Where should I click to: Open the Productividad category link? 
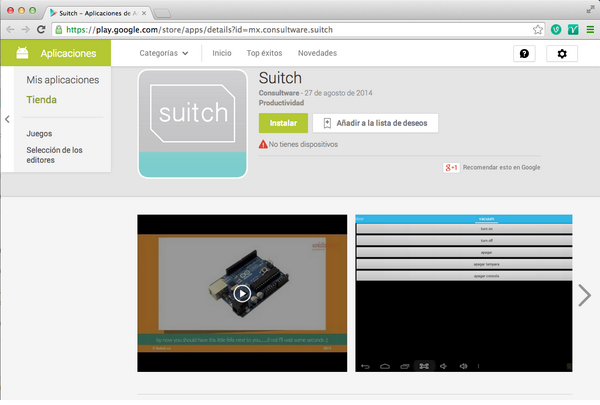tap(281, 103)
